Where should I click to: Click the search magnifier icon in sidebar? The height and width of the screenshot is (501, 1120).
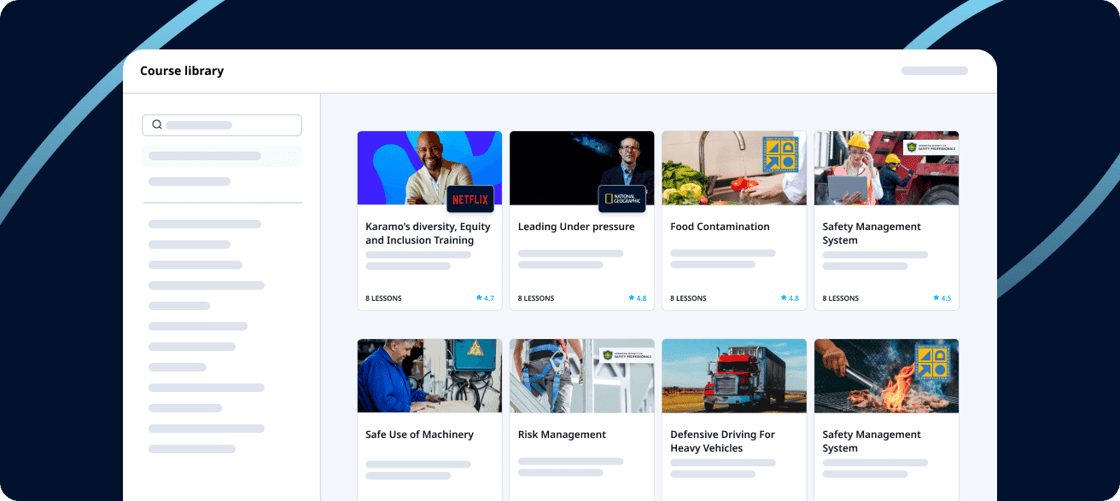[x=157, y=125]
